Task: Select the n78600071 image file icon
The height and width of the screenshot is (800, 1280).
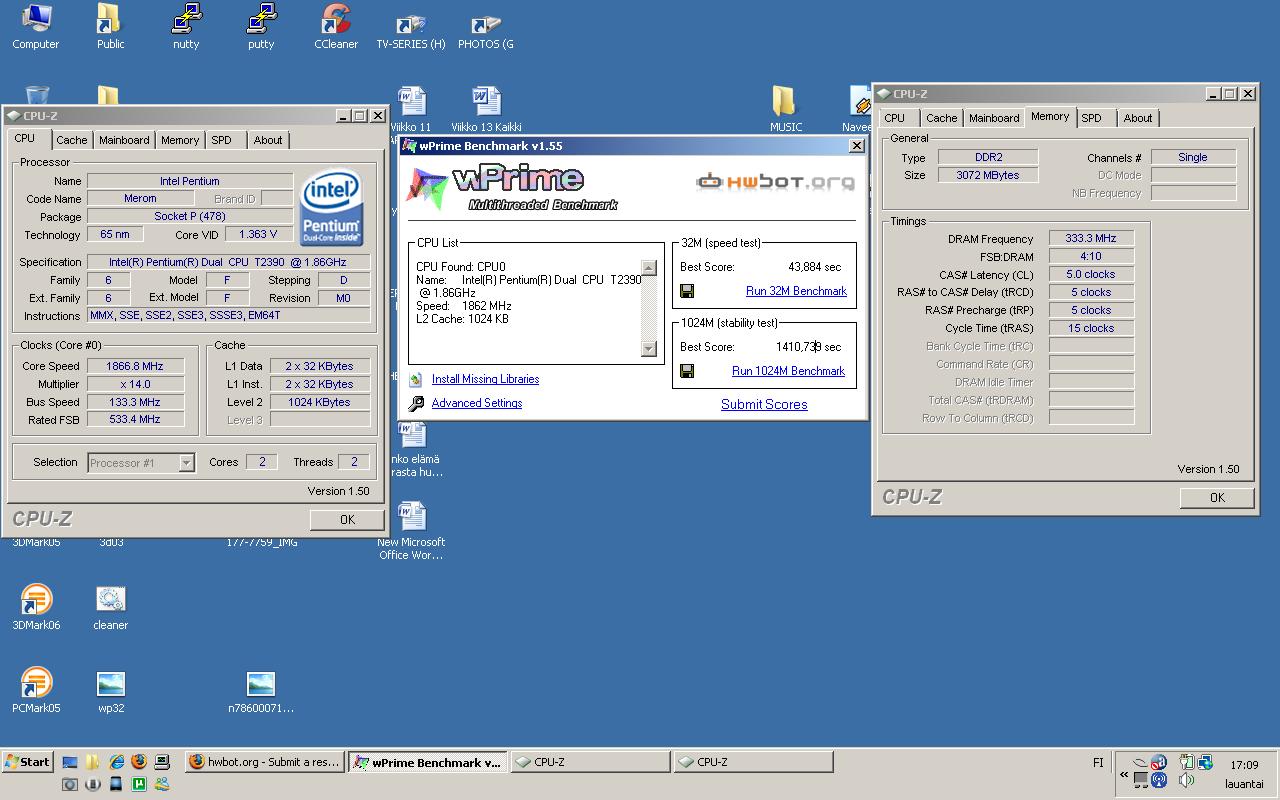Action: click(261, 690)
